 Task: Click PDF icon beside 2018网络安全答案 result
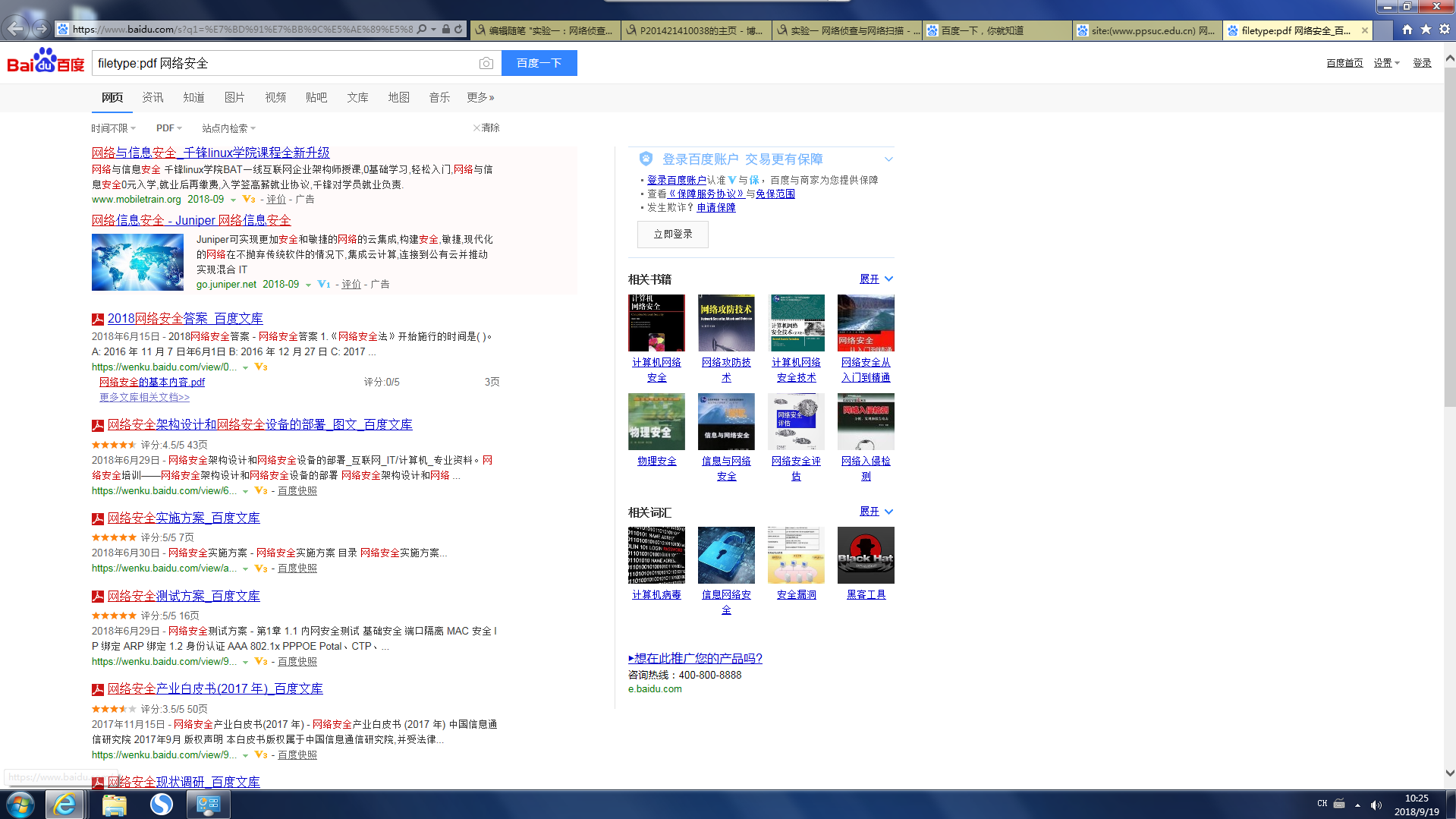click(98, 320)
